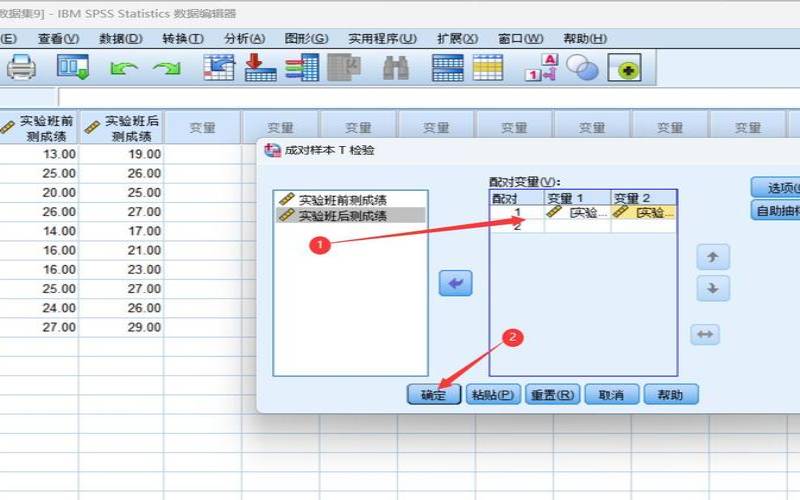Click the double-headed swap variables arrow

click(706, 335)
